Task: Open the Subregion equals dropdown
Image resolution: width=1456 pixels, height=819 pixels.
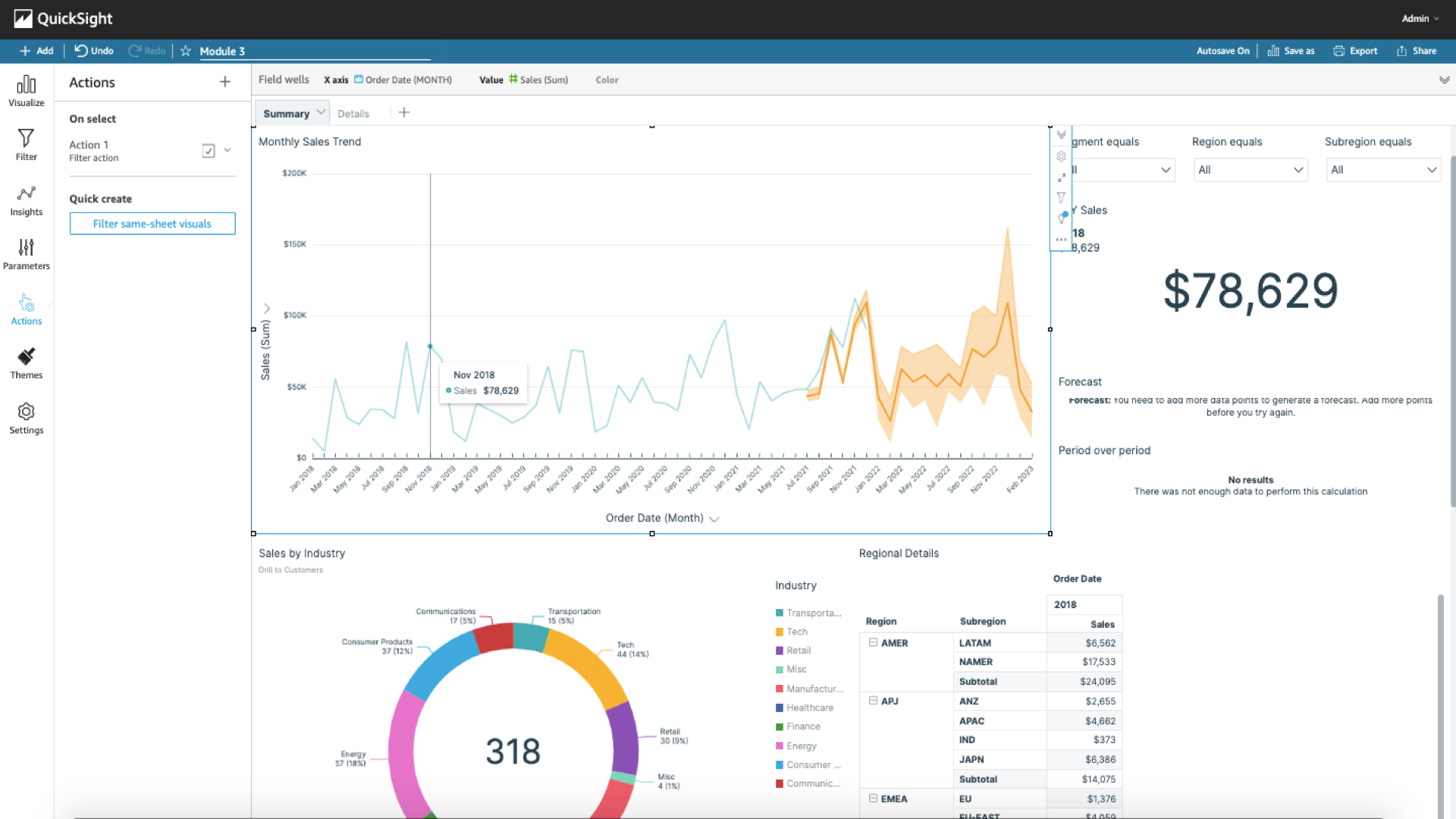Action: [x=1384, y=170]
